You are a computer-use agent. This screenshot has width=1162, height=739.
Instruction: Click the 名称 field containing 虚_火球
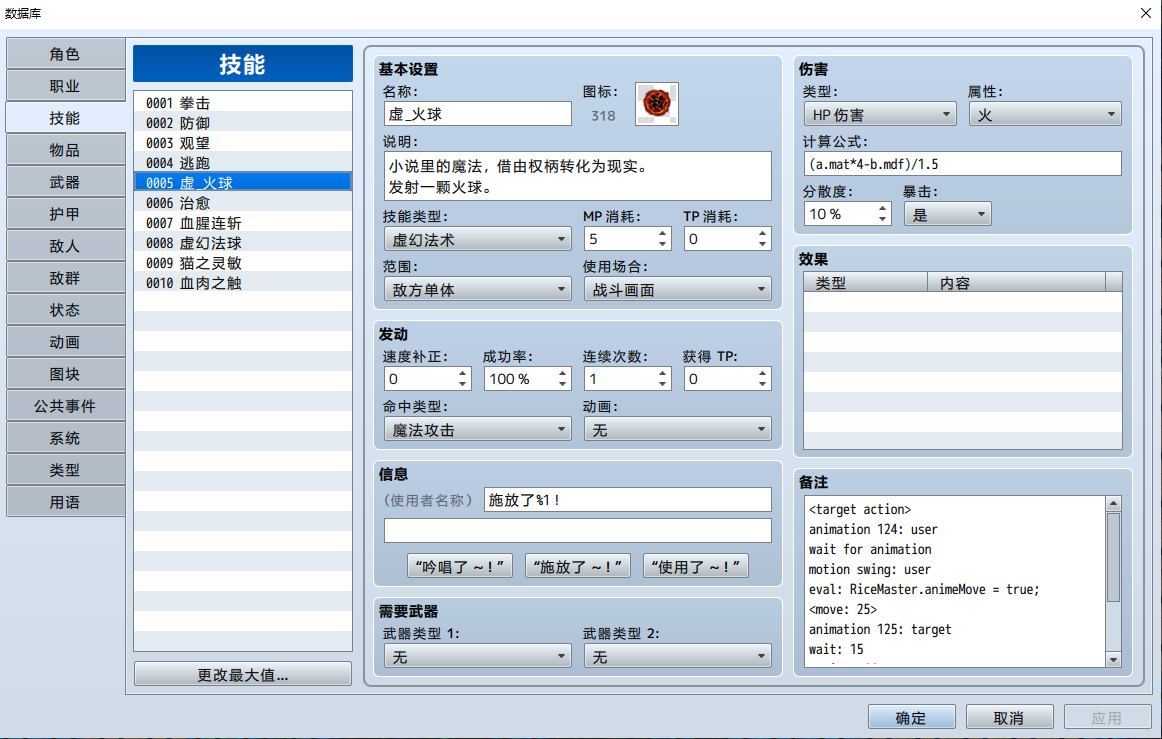tap(477, 114)
